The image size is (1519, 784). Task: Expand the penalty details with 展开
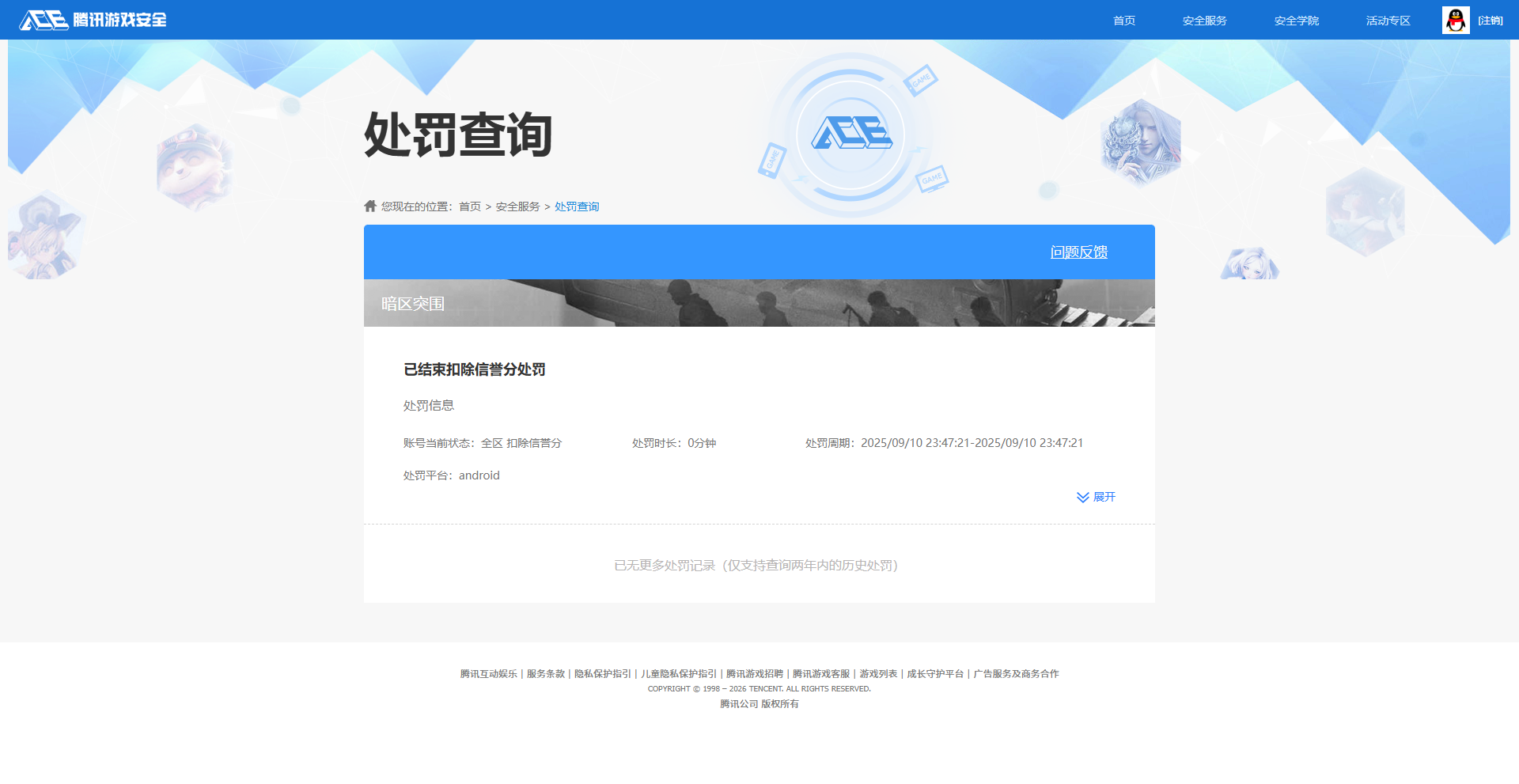[1096, 497]
